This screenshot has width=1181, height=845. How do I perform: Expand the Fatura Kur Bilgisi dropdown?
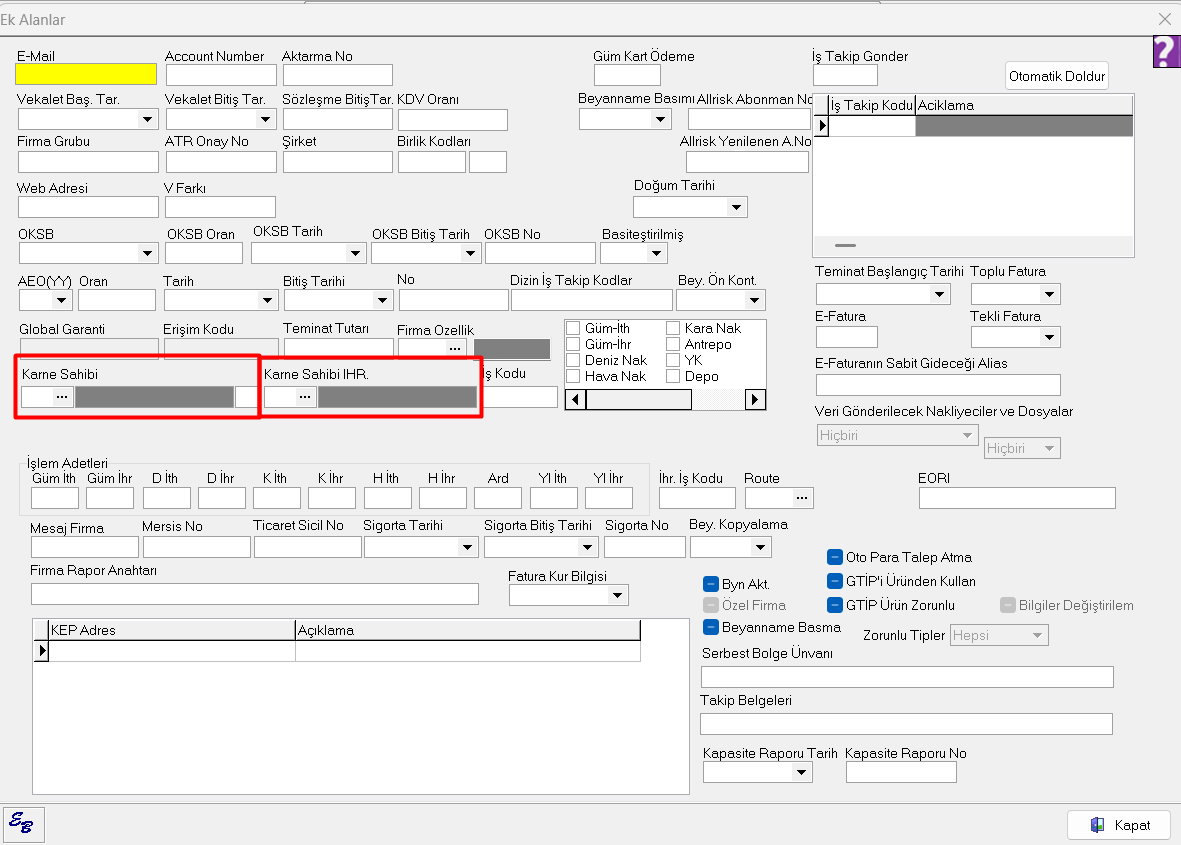(x=618, y=596)
